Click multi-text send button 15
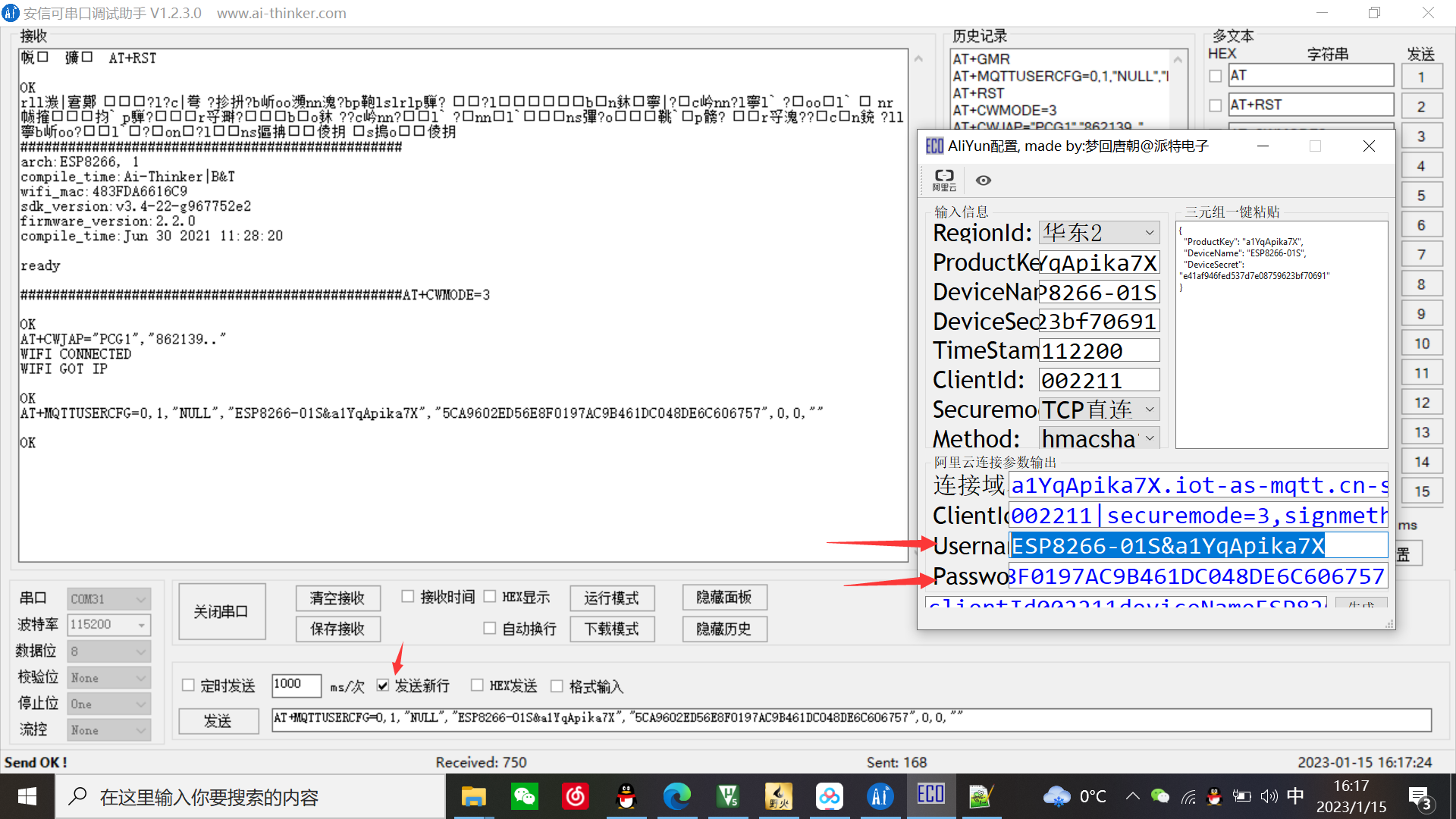Image resolution: width=1456 pixels, height=819 pixels. pos(1422,491)
